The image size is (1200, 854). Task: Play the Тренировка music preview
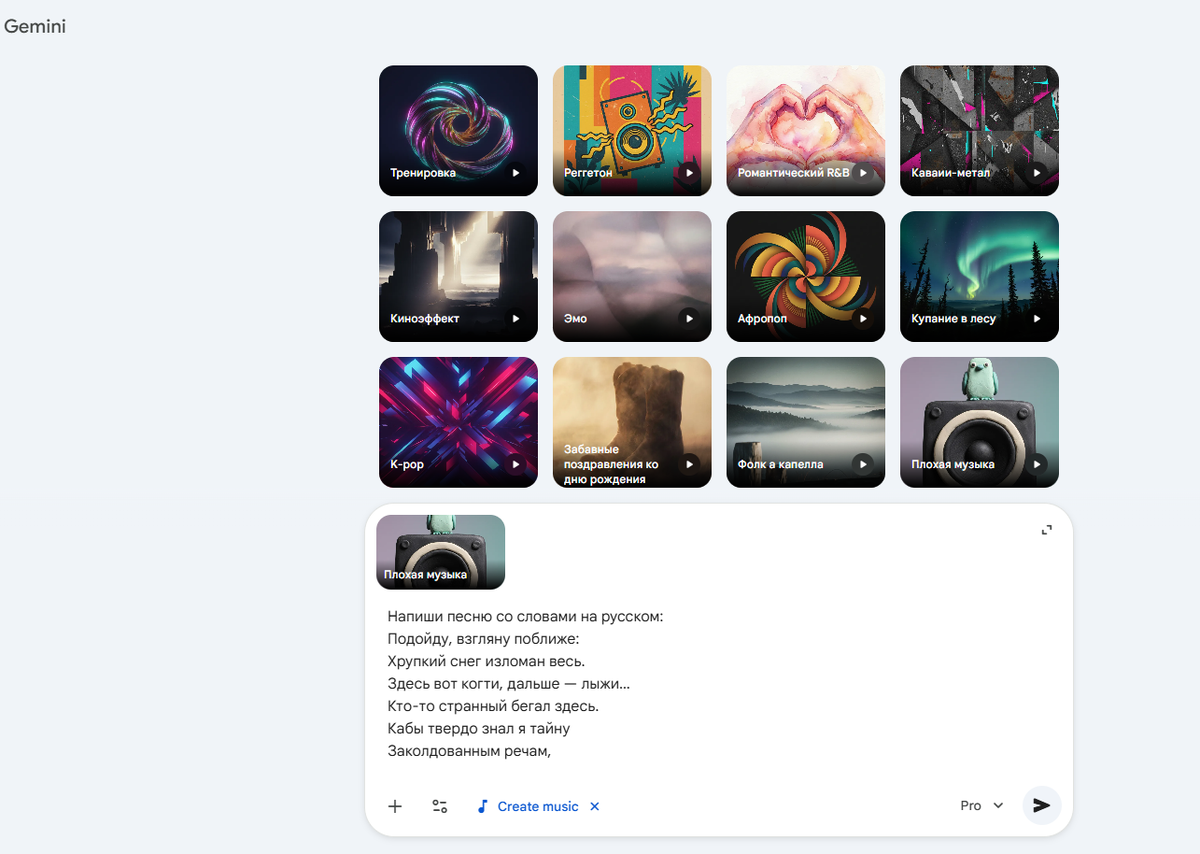tap(516, 172)
